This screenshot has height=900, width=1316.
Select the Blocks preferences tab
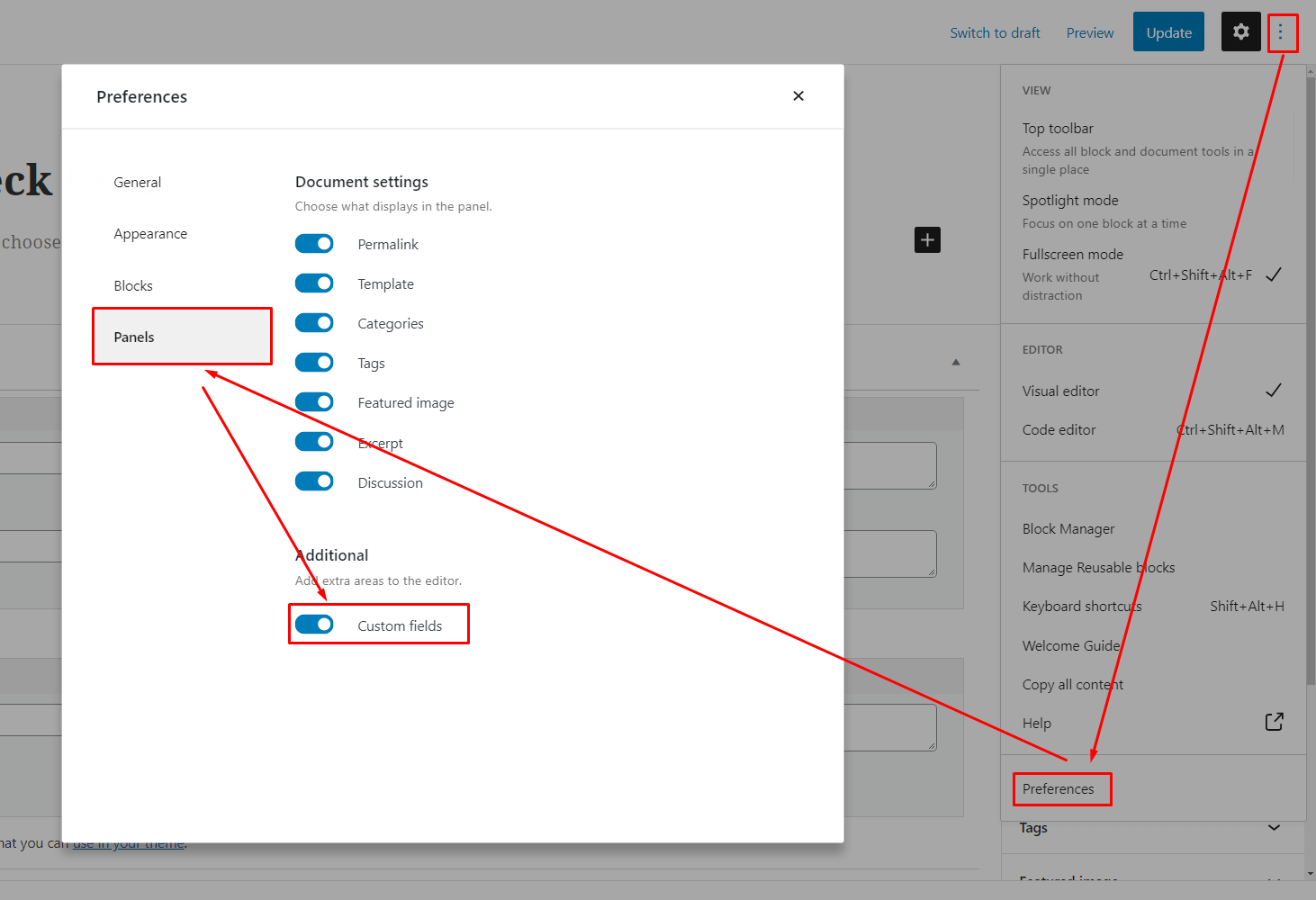pyautogui.click(x=133, y=286)
